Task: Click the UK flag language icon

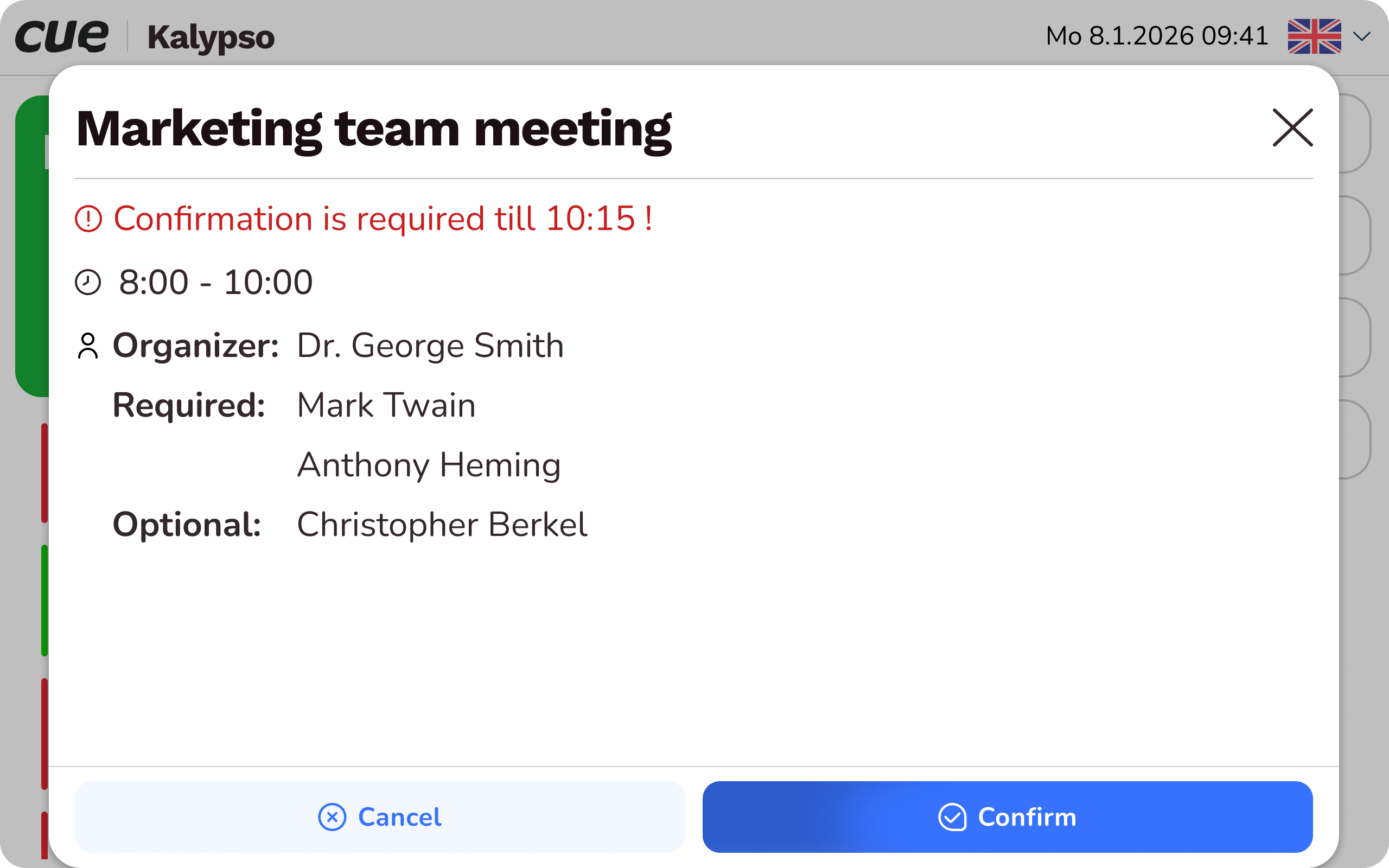Action: coord(1314,36)
